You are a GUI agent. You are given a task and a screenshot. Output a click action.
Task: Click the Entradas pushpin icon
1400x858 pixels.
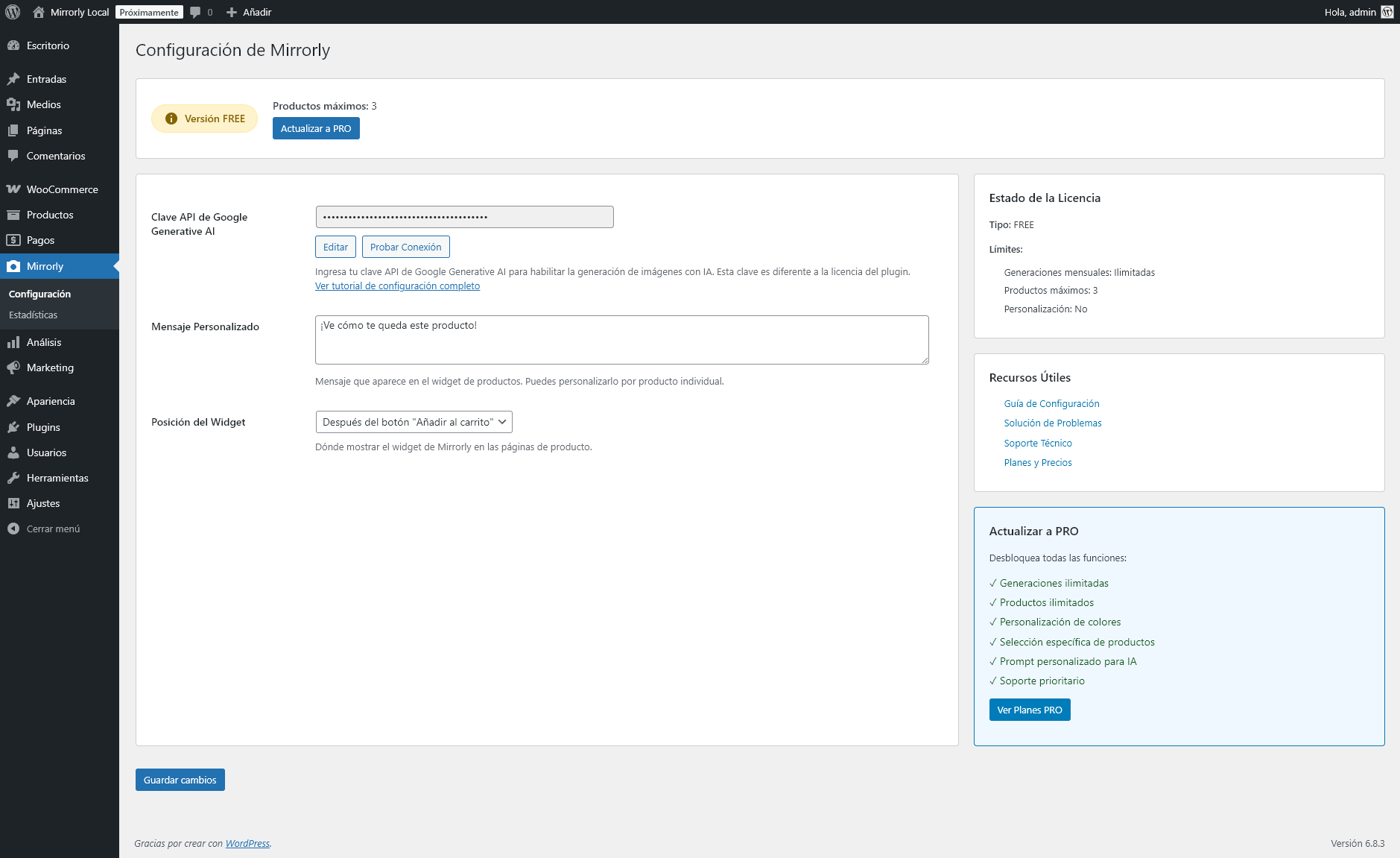[14, 78]
